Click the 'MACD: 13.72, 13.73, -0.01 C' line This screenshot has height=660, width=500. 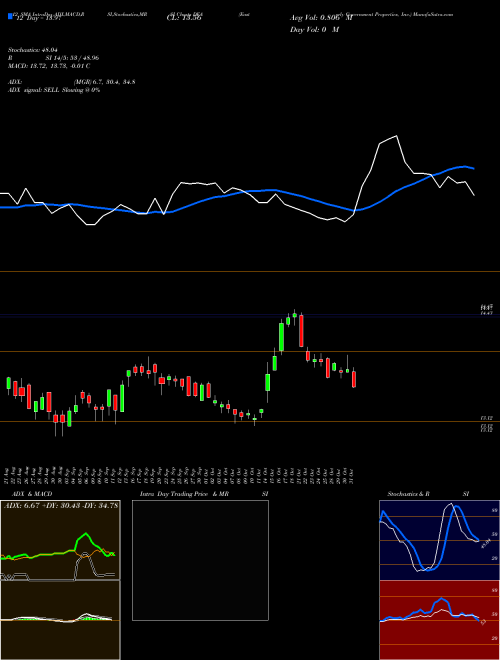click(49, 66)
